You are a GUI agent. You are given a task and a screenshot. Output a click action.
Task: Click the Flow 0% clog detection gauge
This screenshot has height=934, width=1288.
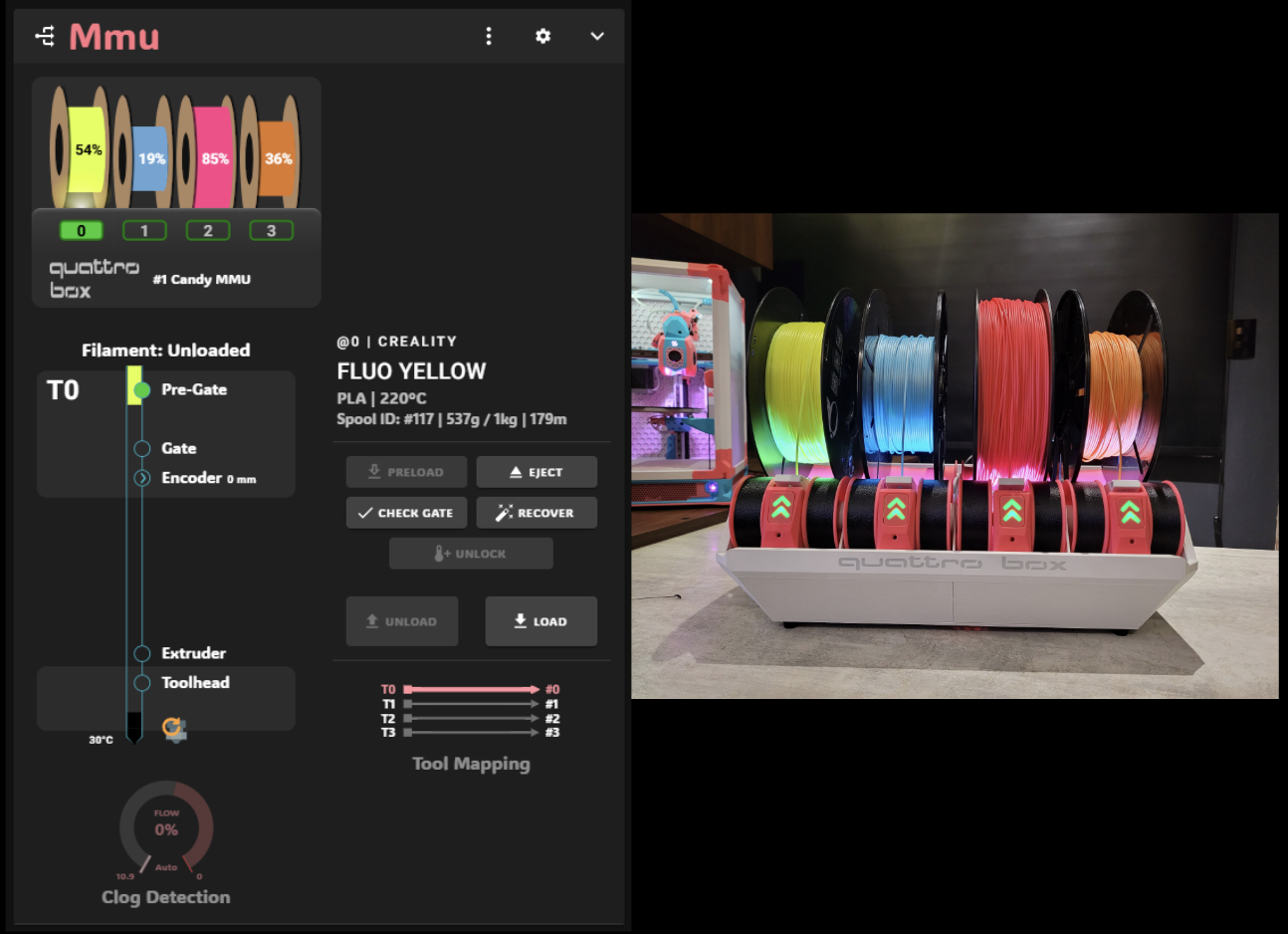[166, 828]
